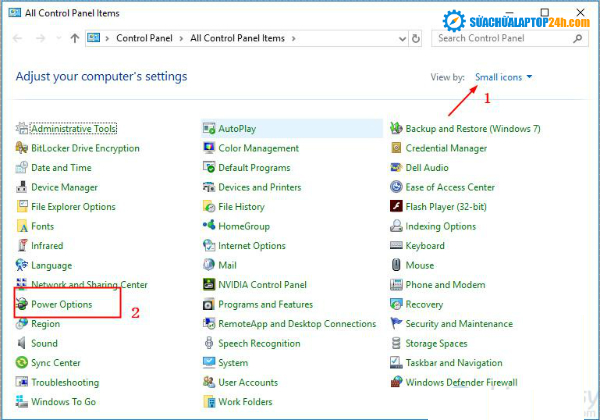
Task: Go up one level with the up arrow
Action: [x=75, y=38]
